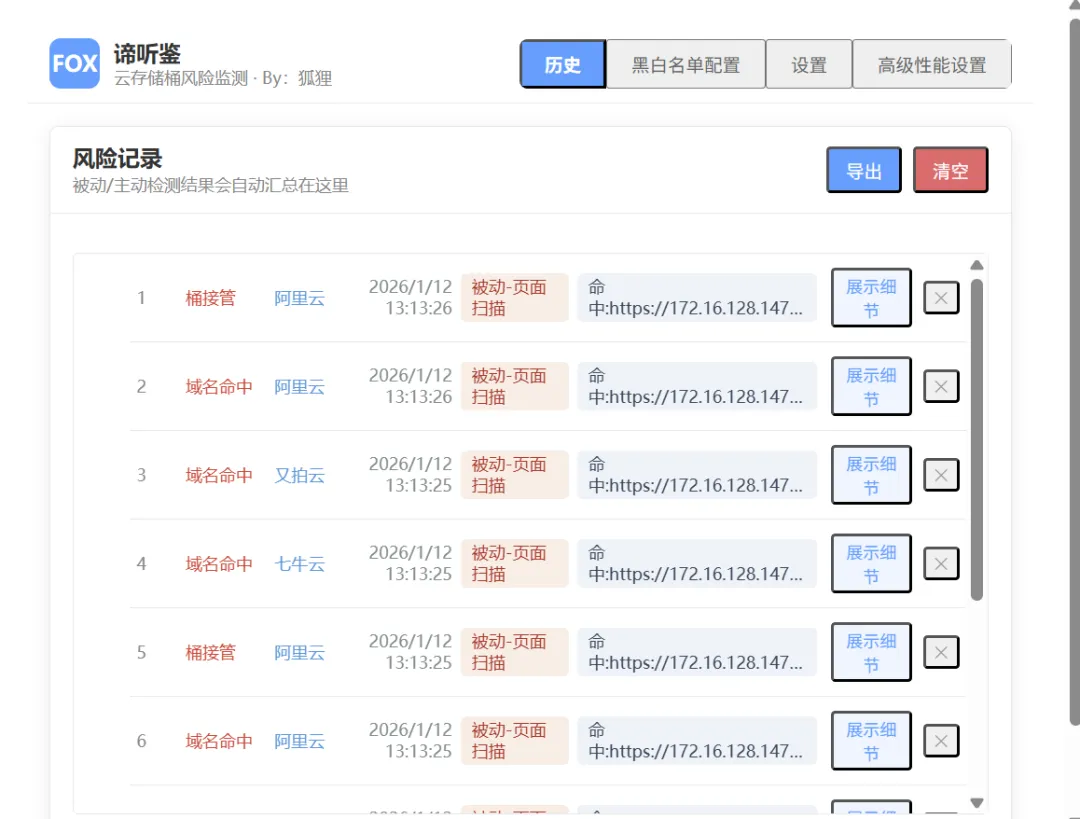Viewport: 1080px width, 819px height.
Task: Delete record 2 with its X button
Action: (941, 386)
